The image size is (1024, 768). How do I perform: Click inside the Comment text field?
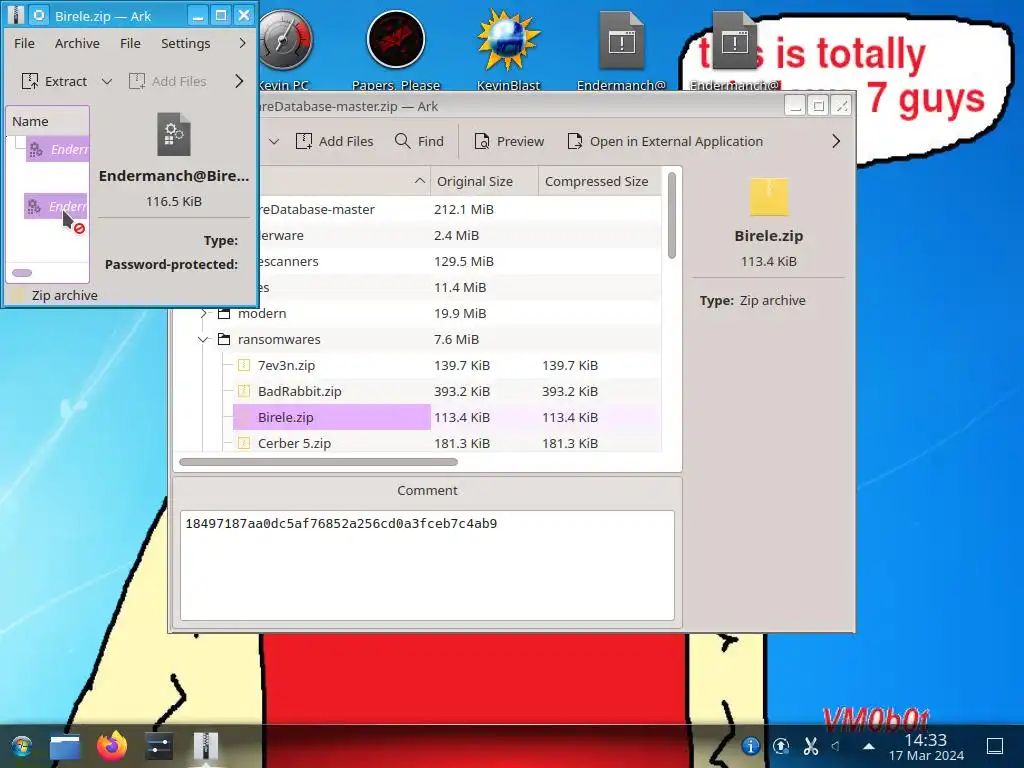tap(427, 566)
